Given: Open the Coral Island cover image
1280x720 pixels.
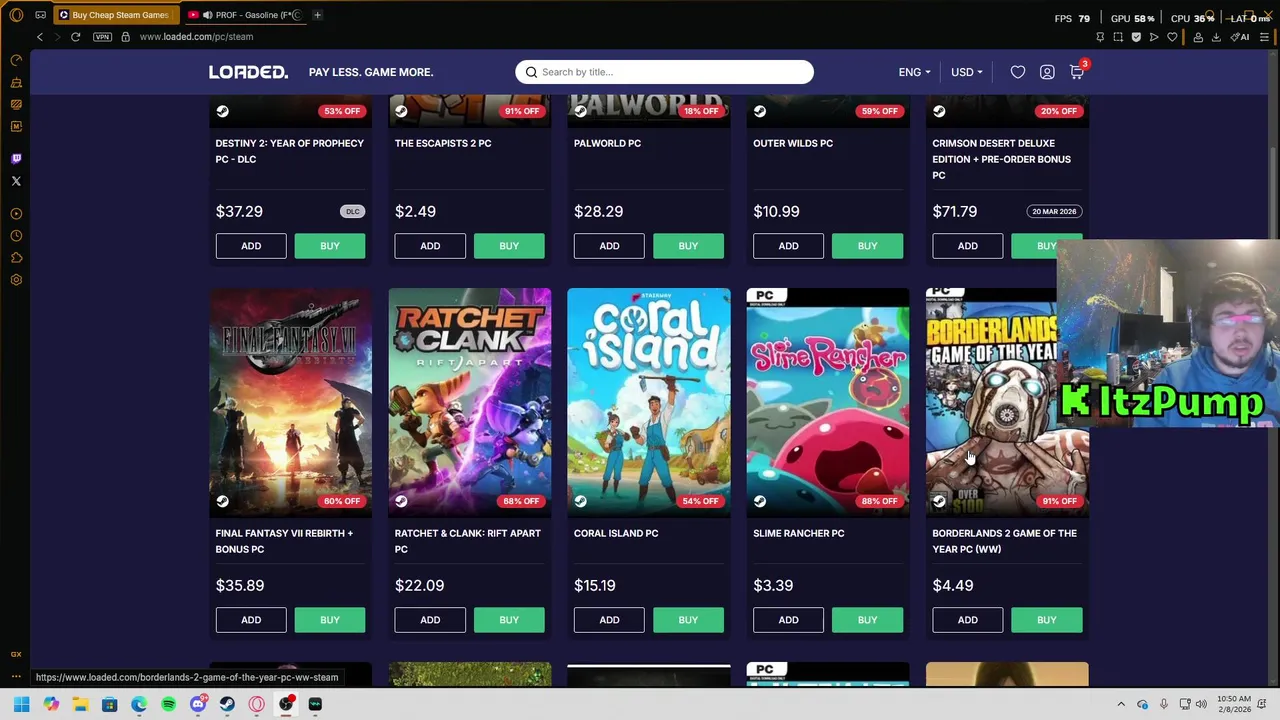Looking at the screenshot, I should [648, 402].
